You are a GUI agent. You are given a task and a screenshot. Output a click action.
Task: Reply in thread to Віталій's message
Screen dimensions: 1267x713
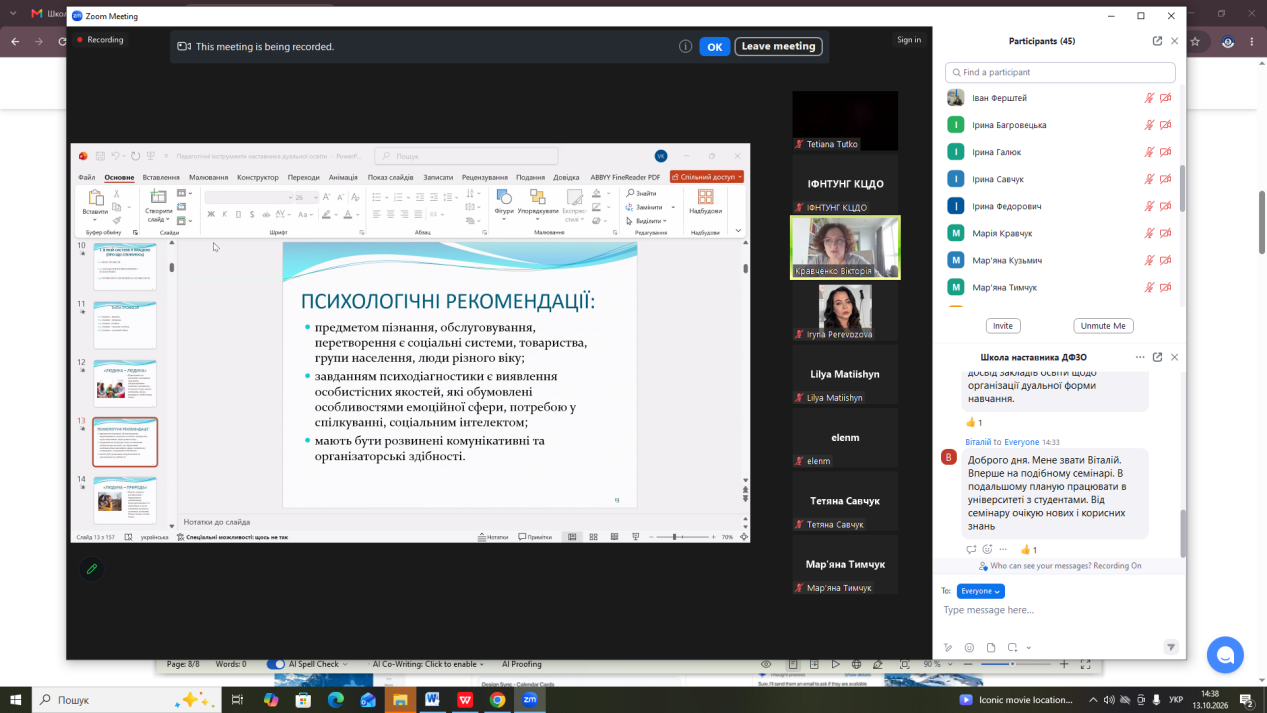pyautogui.click(x=971, y=549)
